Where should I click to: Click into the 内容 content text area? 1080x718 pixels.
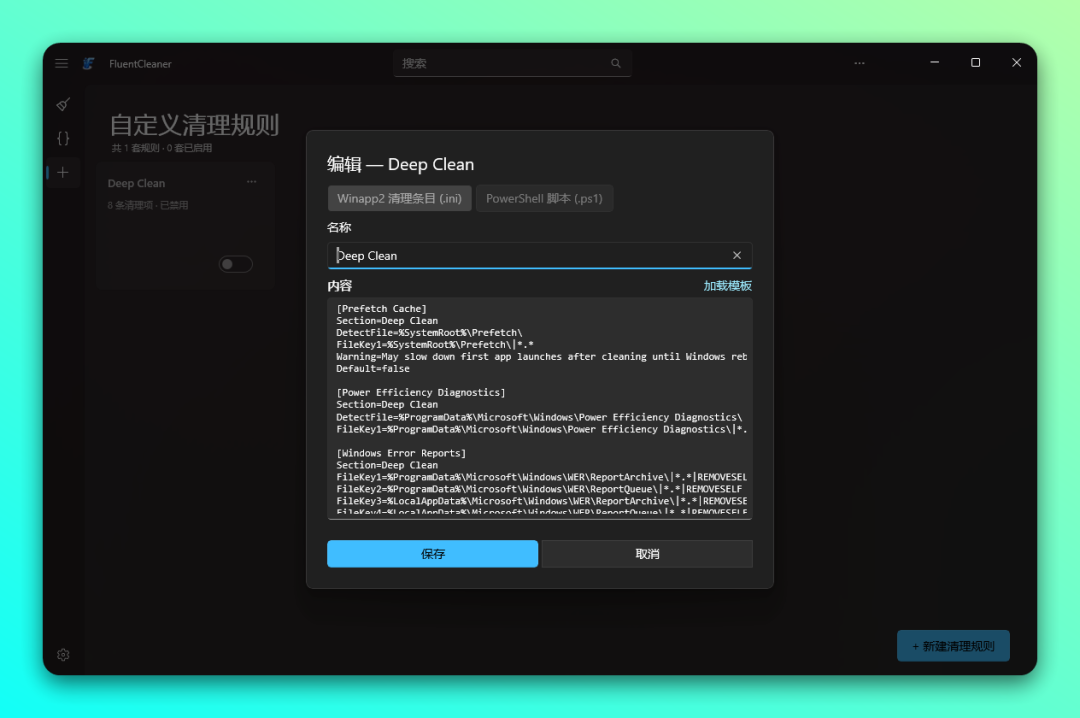[540, 409]
